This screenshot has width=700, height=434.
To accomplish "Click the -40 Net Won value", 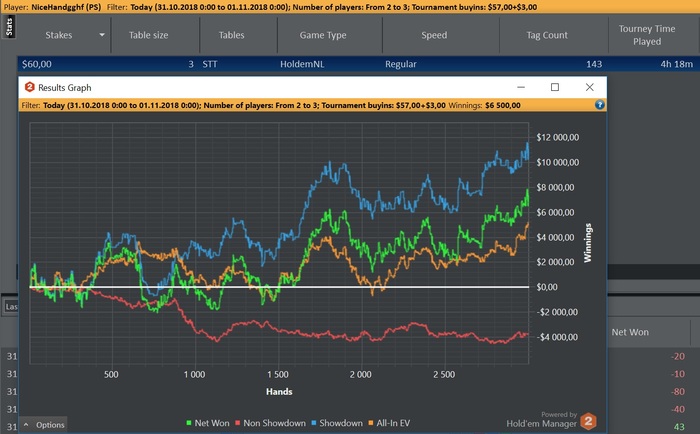I will (678, 409).
